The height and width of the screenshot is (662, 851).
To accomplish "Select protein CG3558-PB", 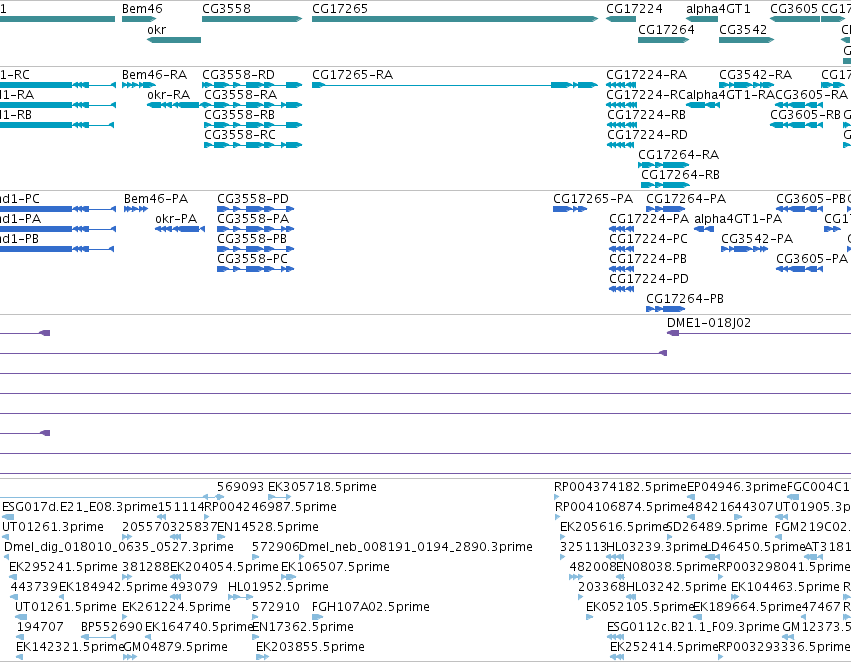I will pos(256,249).
